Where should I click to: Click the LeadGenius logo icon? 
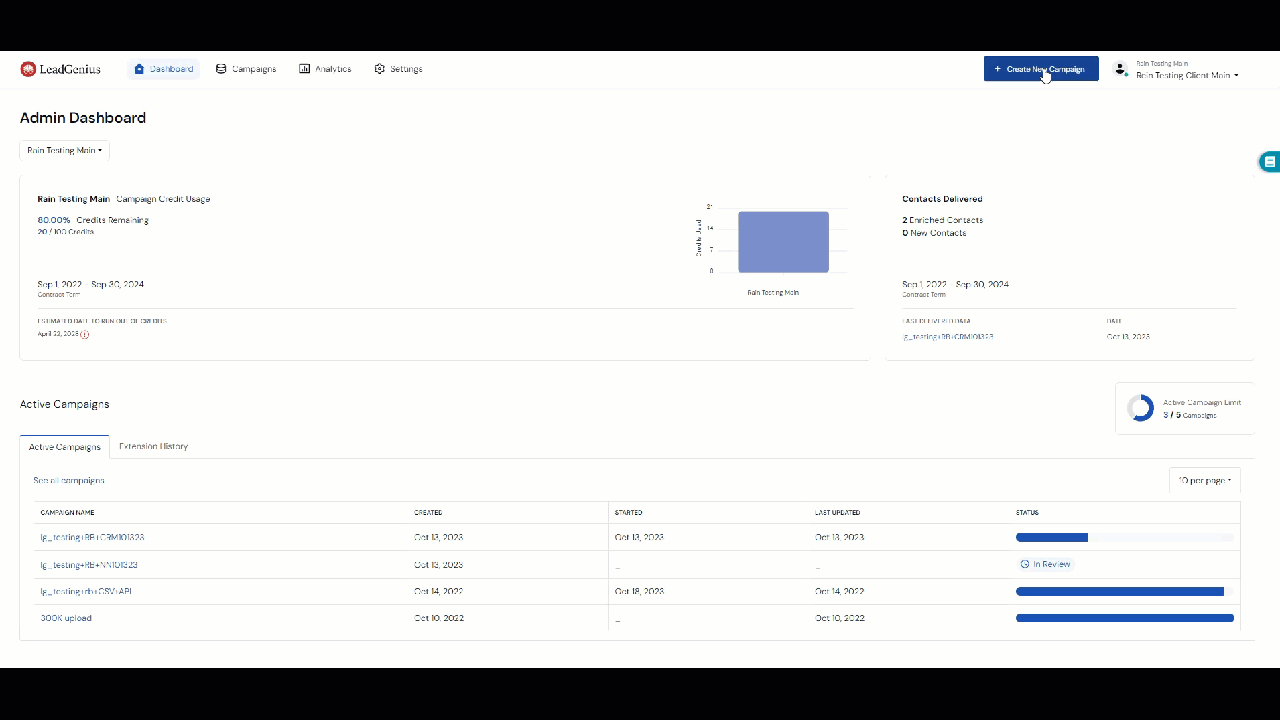[28, 69]
